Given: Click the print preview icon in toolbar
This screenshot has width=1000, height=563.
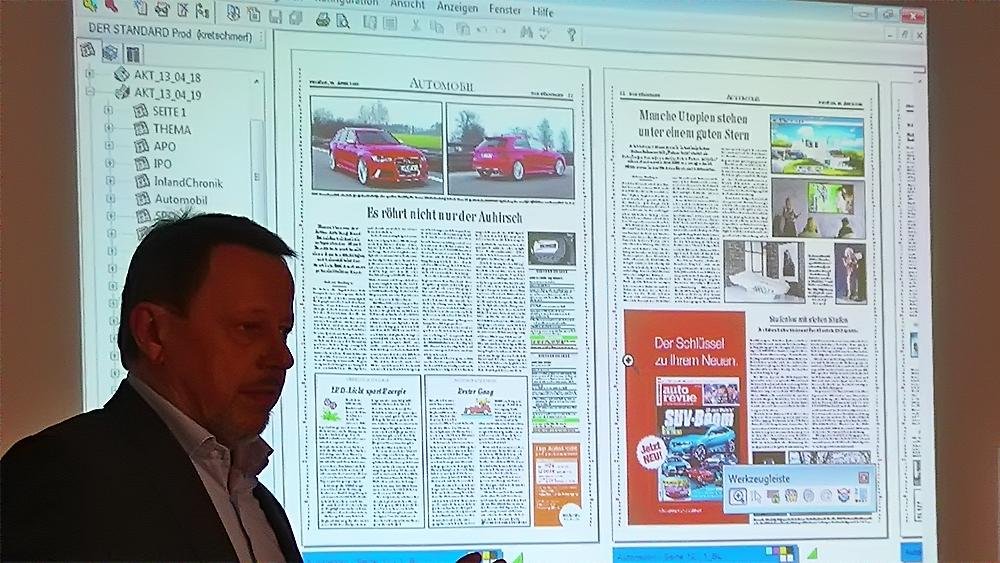Looking at the screenshot, I should coord(343,19).
